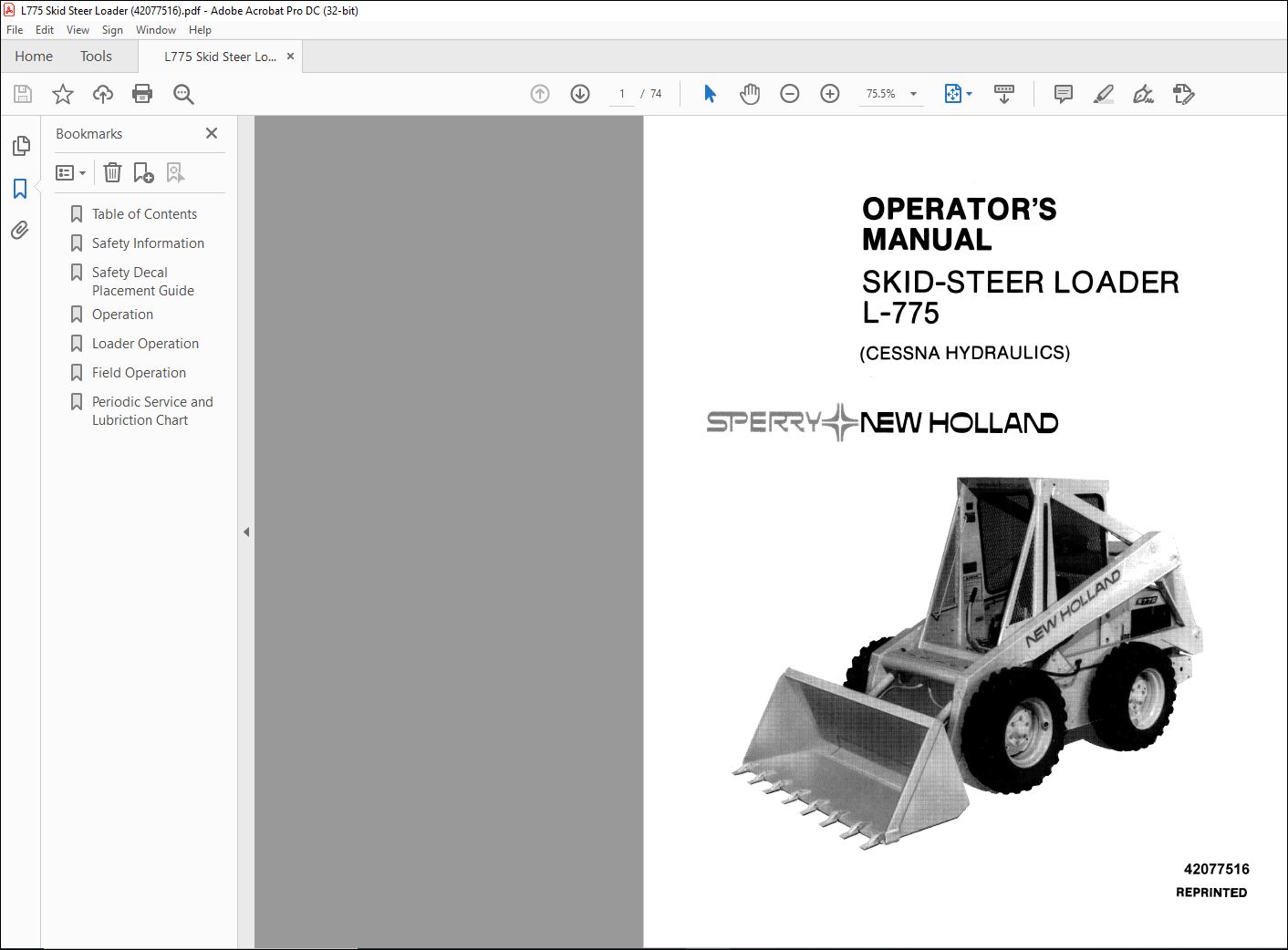Go to Safety Information bookmark
This screenshot has width=1288, height=950.
148,243
